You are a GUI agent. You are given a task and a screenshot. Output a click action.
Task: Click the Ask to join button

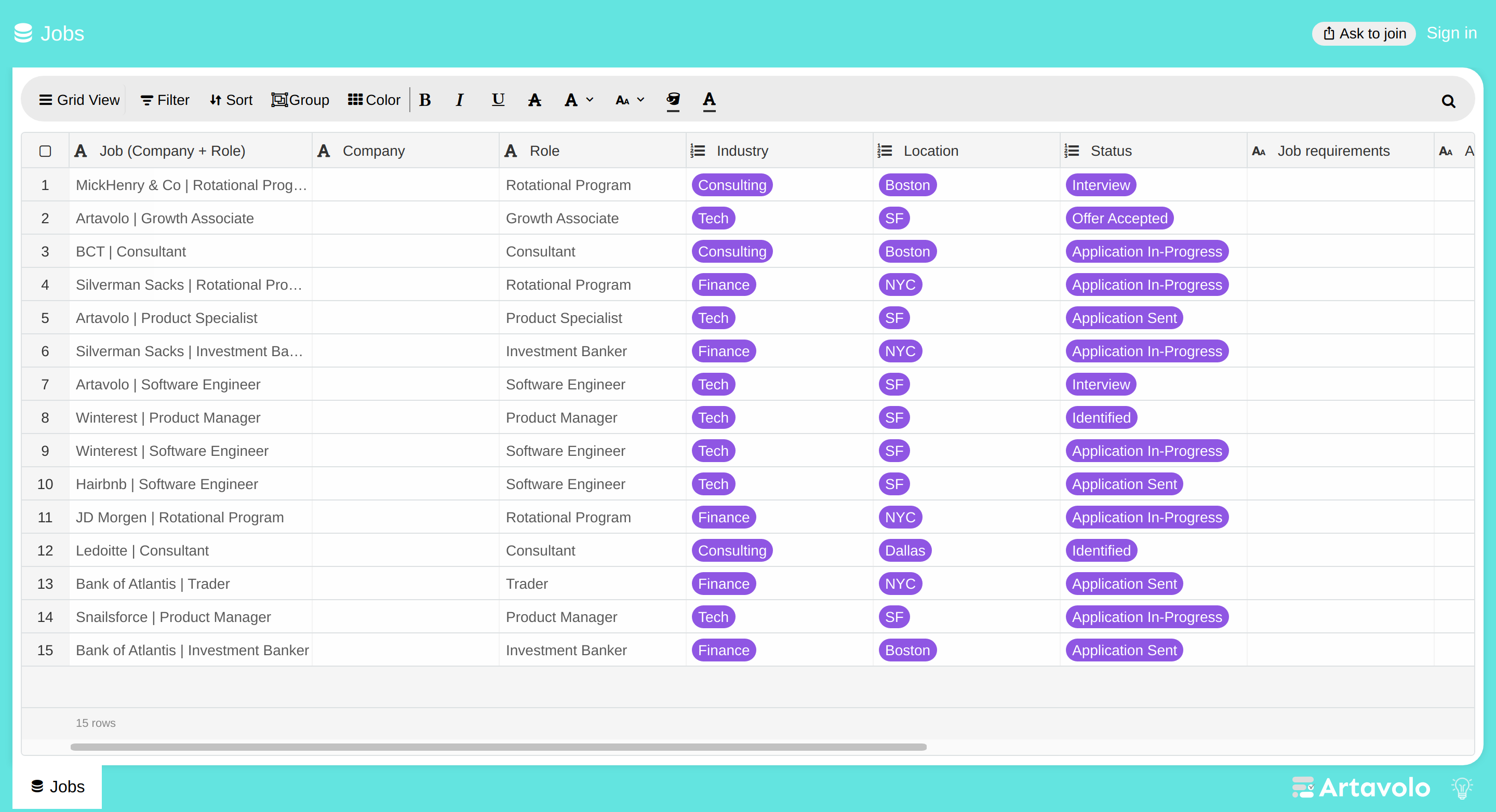(x=1364, y=33)
